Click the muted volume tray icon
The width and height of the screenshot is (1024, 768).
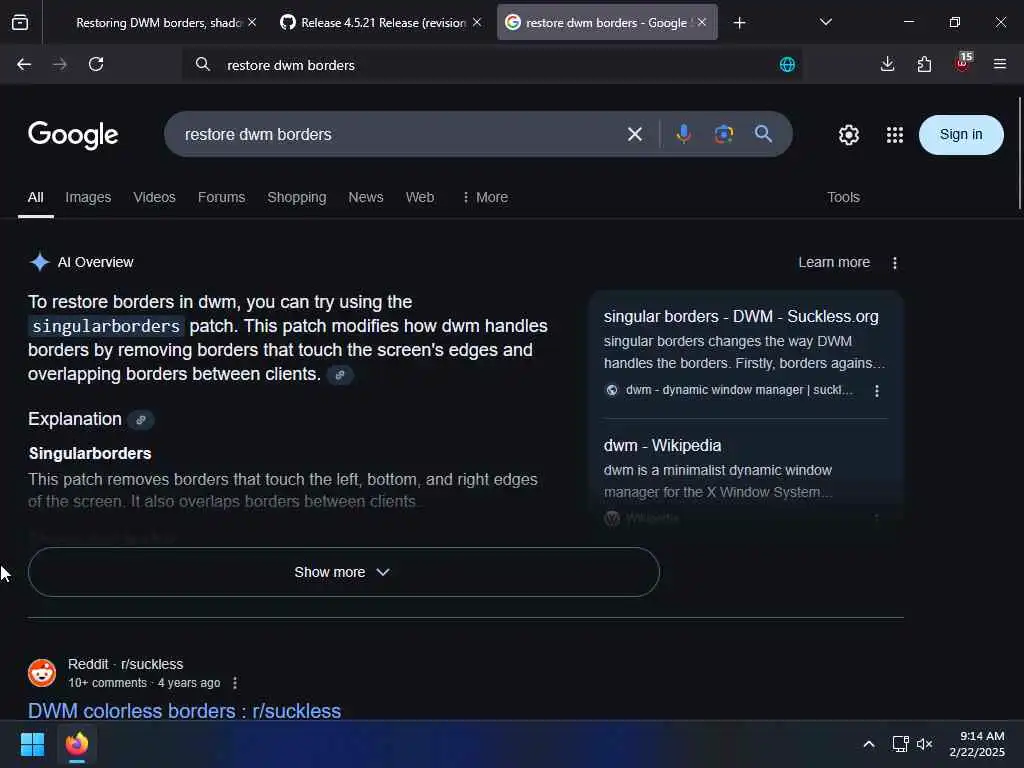pyautogui.click(x=924, y=744)
